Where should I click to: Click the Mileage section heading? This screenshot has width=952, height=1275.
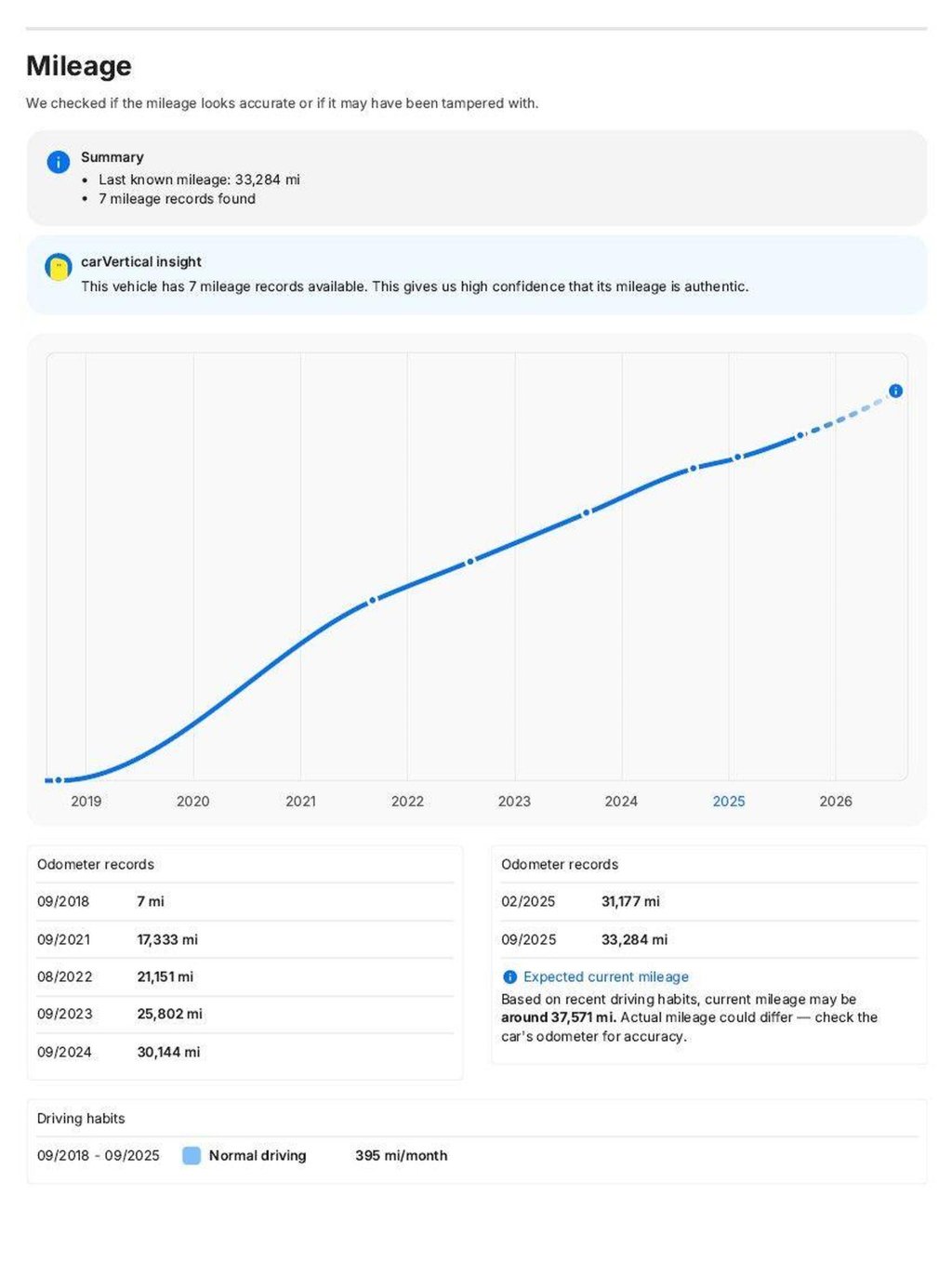tap(79, 66)
